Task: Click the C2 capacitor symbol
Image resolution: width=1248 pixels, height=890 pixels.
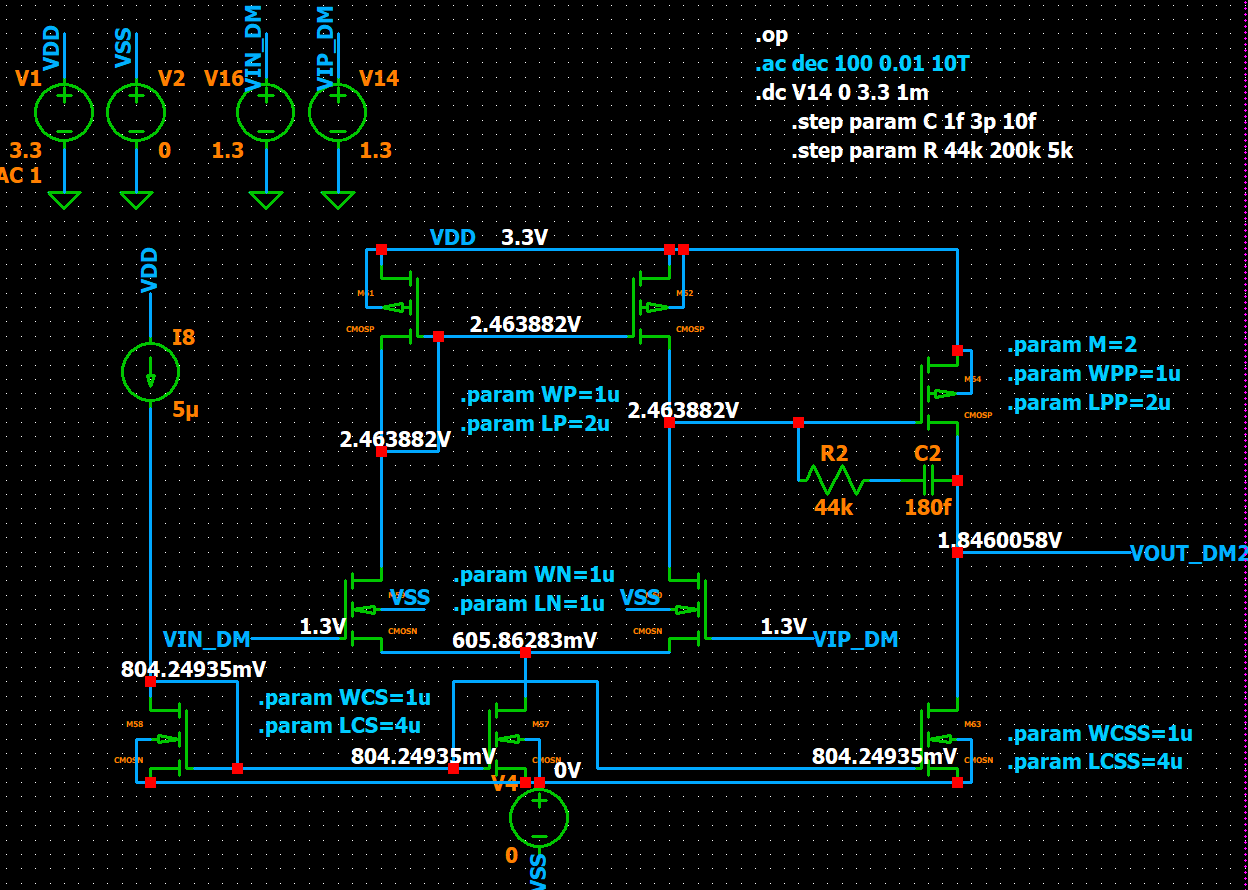Action: 929,480
